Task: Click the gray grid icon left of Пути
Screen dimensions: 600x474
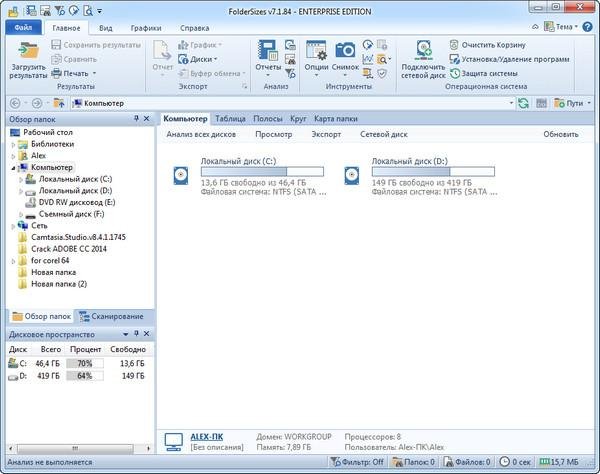Action: pos(541,103)
